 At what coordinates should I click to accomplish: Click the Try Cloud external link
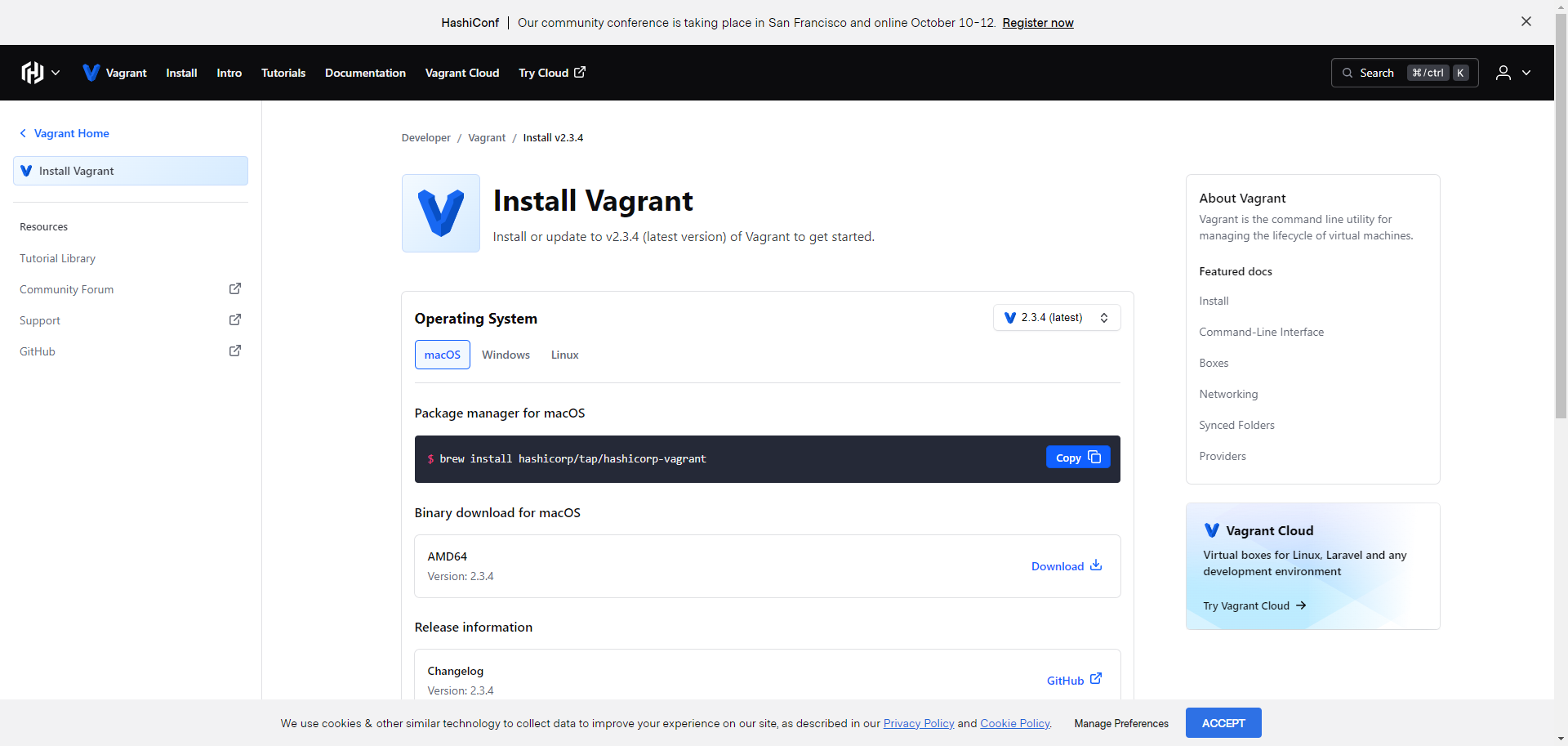pos(552,73)
